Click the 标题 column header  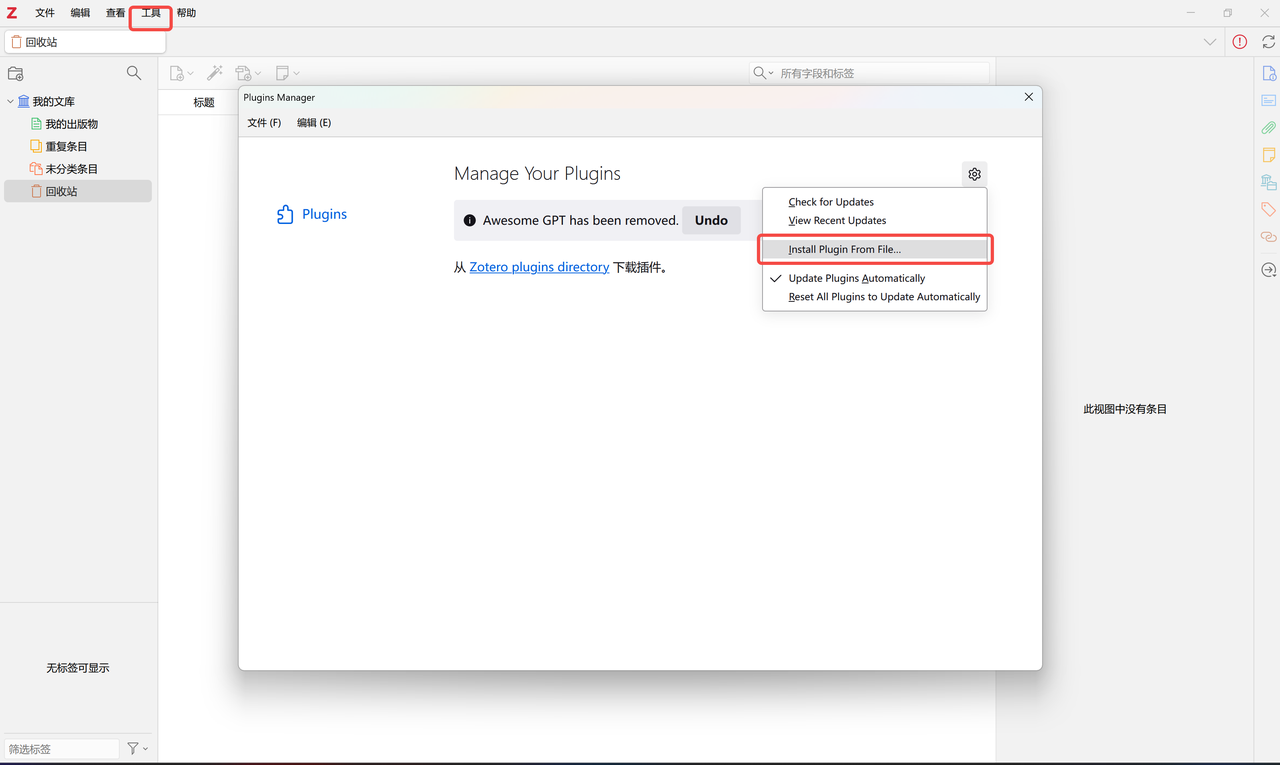pyautogui.click(x=204, y=102)
